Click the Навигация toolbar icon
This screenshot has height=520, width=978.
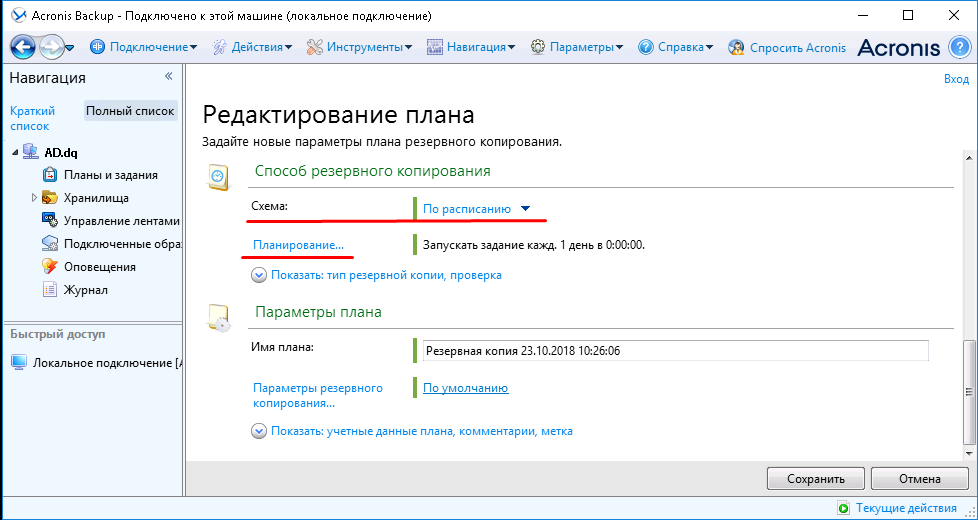(x=435, y=47)
